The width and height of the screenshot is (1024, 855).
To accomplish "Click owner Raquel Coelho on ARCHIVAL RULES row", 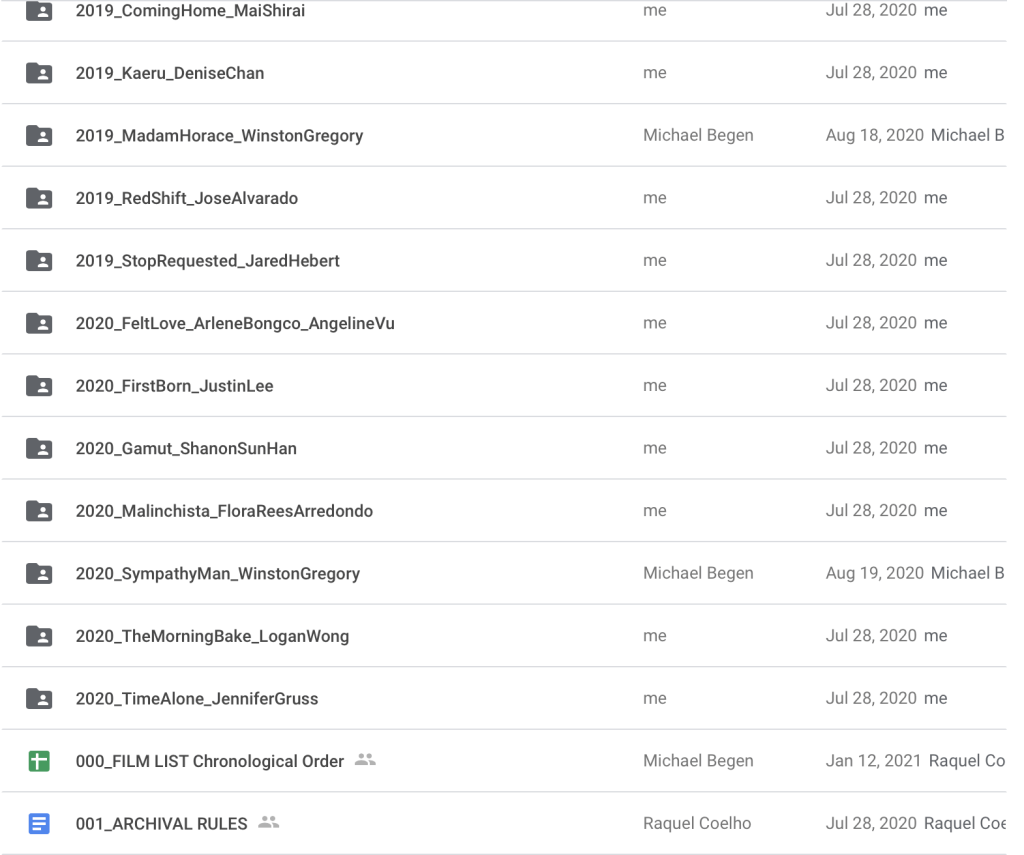I will [697, 824].
